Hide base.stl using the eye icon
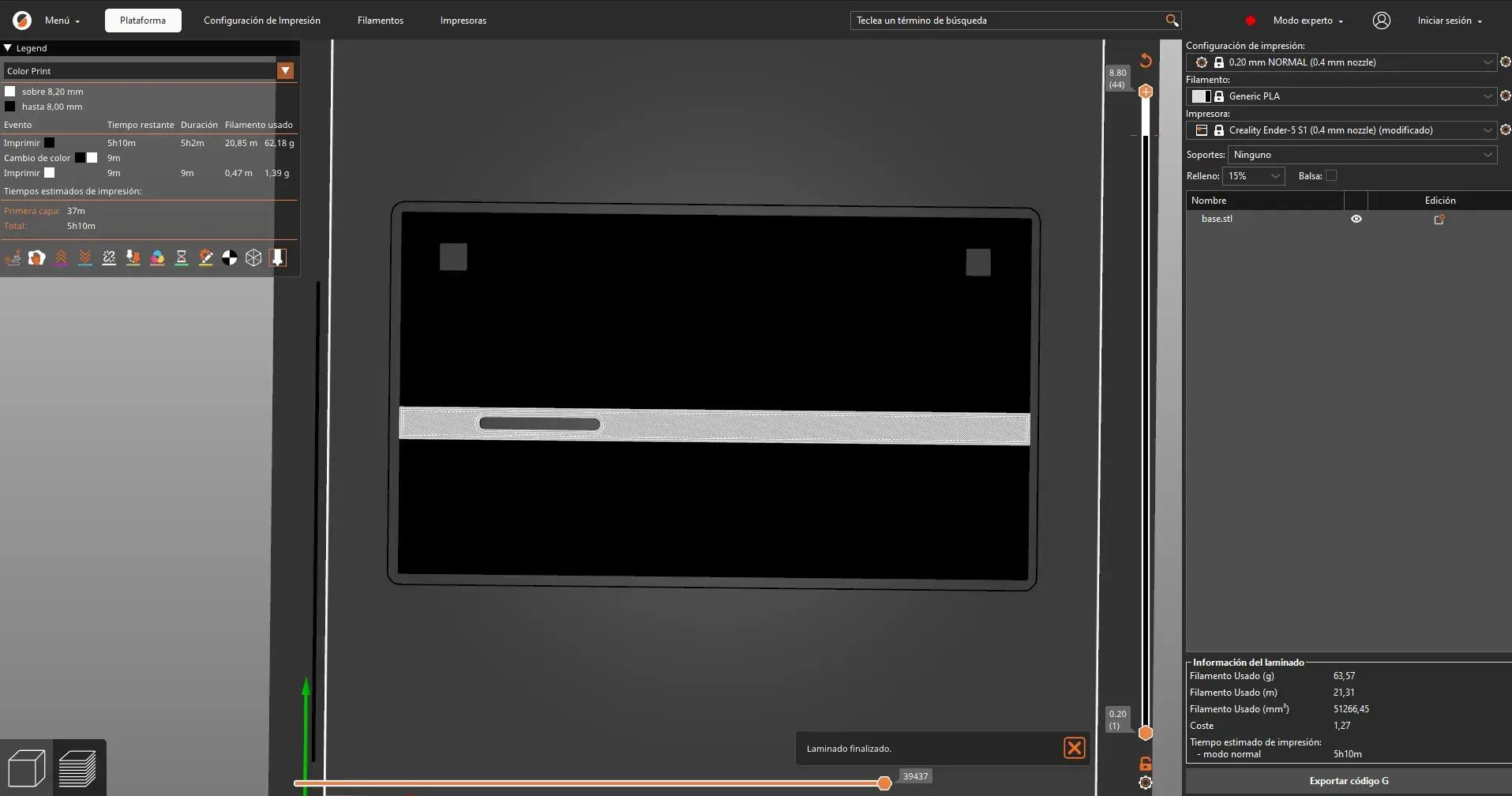The height and width of the screenshot is (796, 1512). click(x=1356, y=220)
